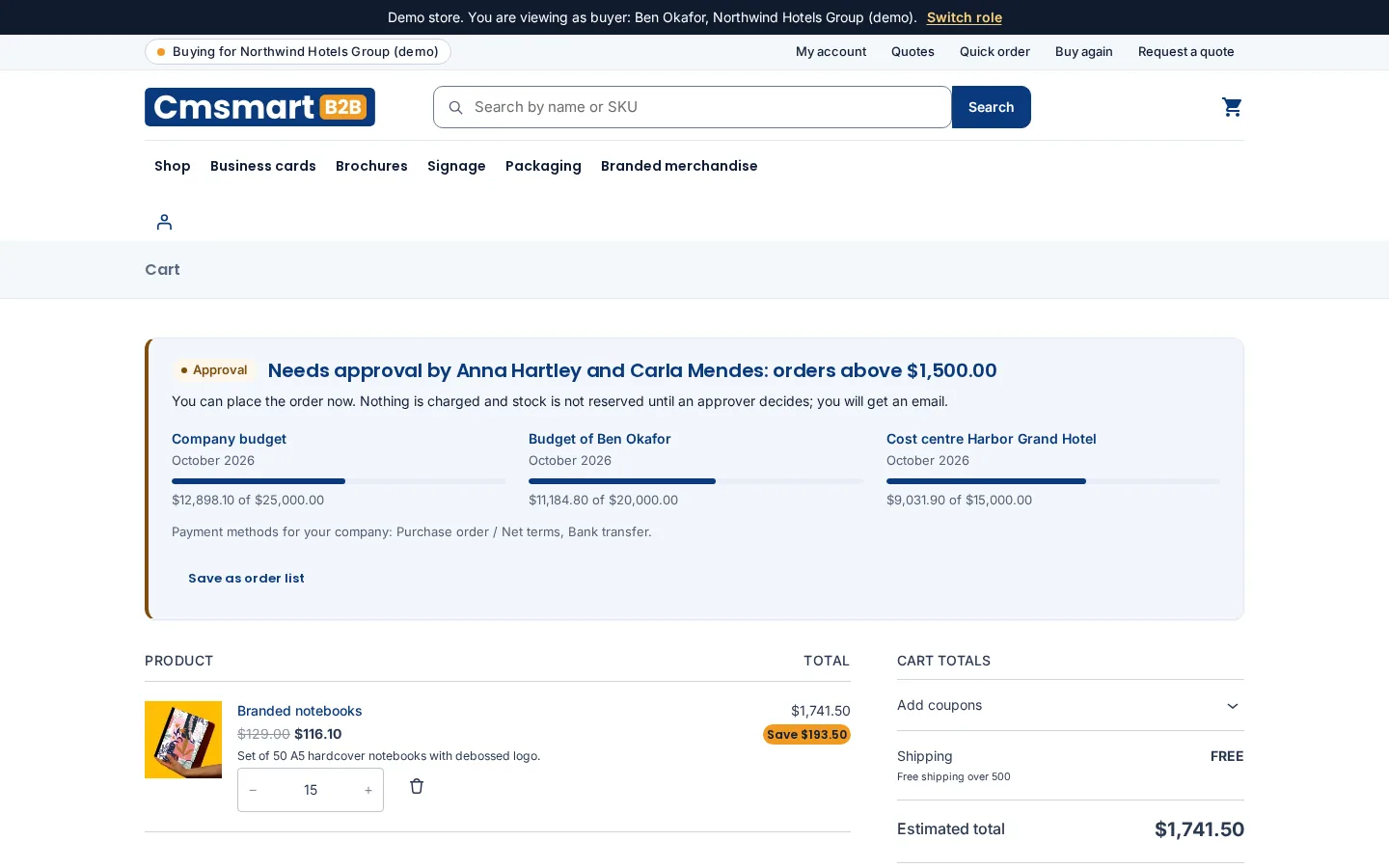
Task: Increase notebook quantity with plus
Action: 368,790
